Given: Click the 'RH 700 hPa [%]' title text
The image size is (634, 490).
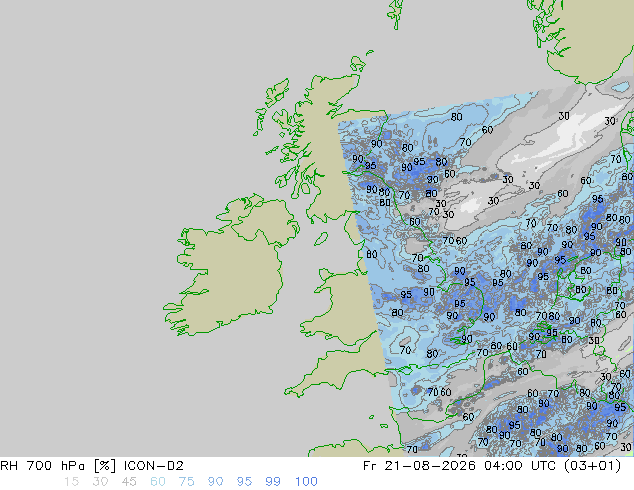Looking at the screenshot, I should 58,466.
